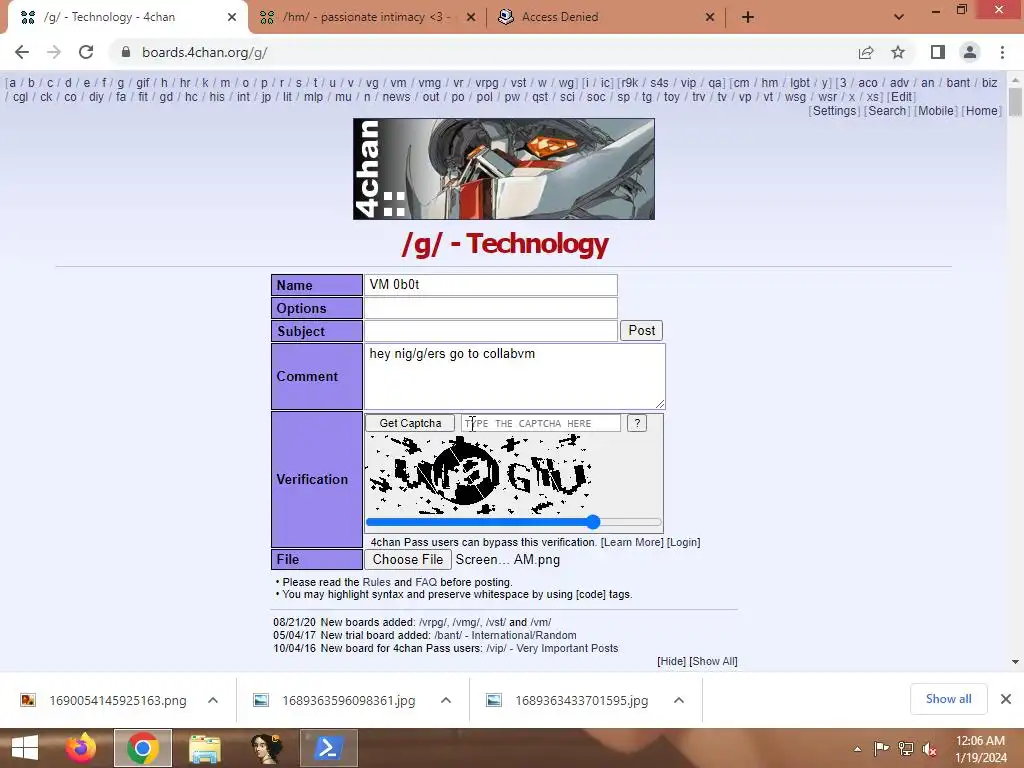Click inside the Comment text area
The width and height of the screenshot is (1024, 768).
(x=515, y=376)
